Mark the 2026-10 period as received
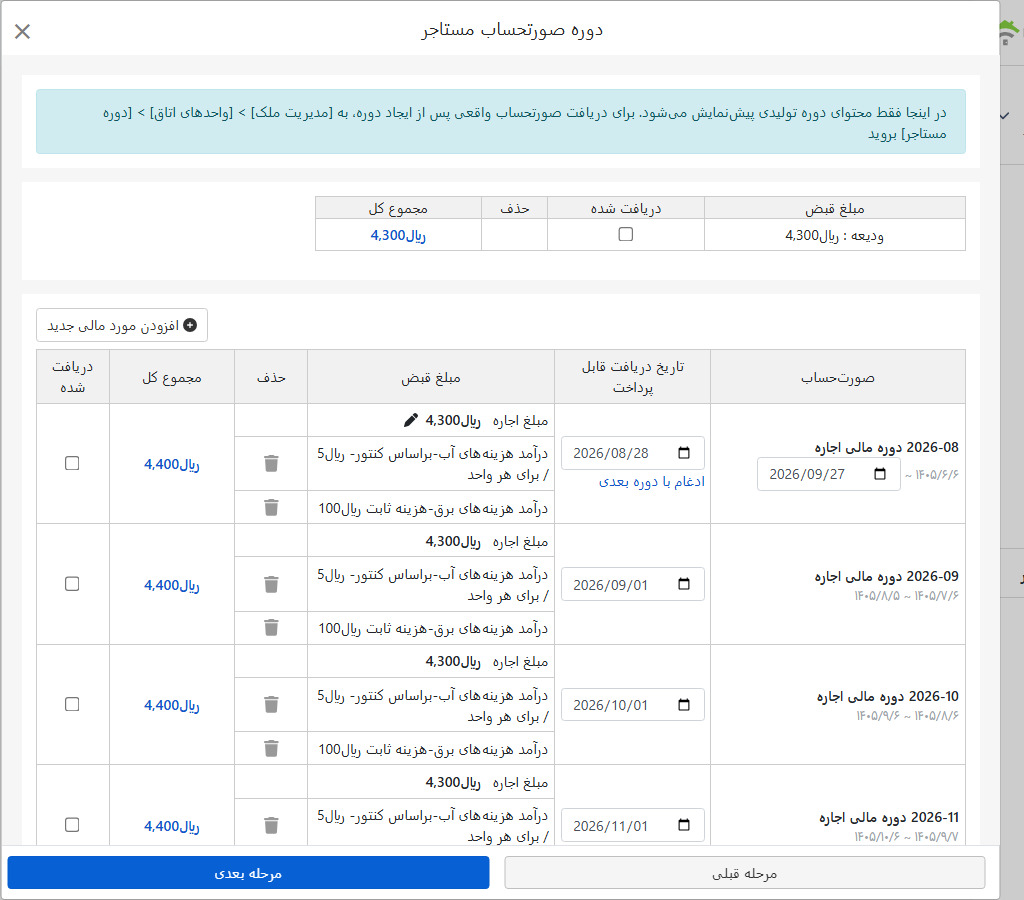 (x=72, y=704)
